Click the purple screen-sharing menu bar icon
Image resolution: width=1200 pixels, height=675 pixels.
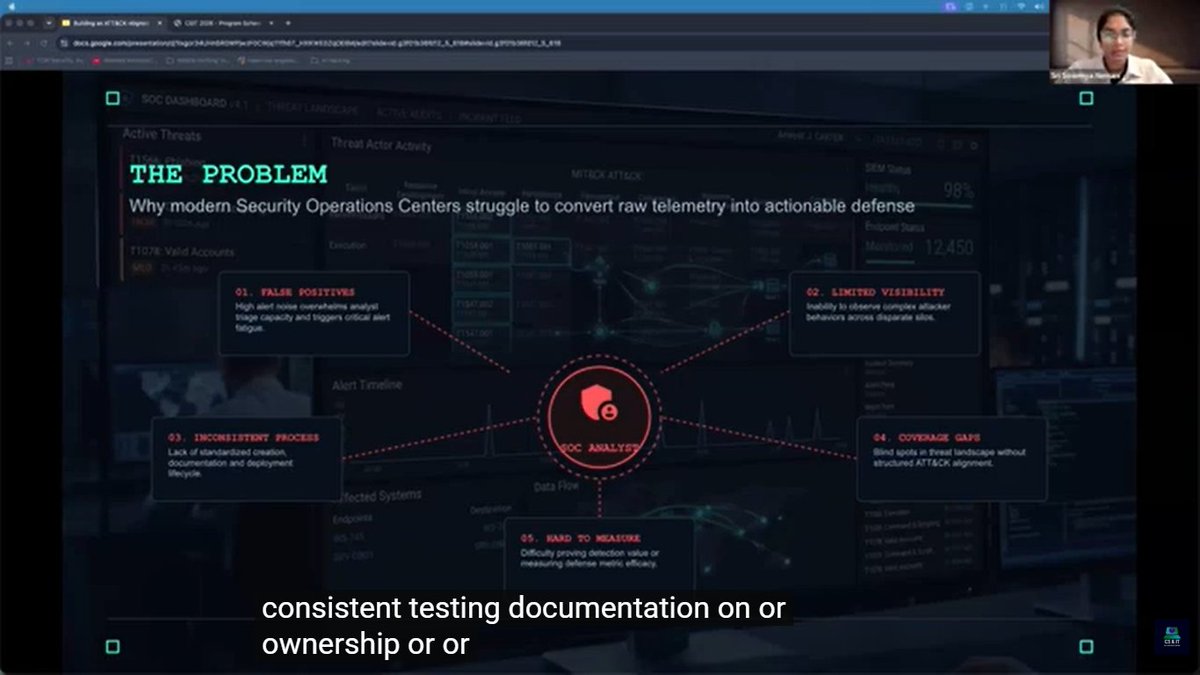(x=950, y=6)
